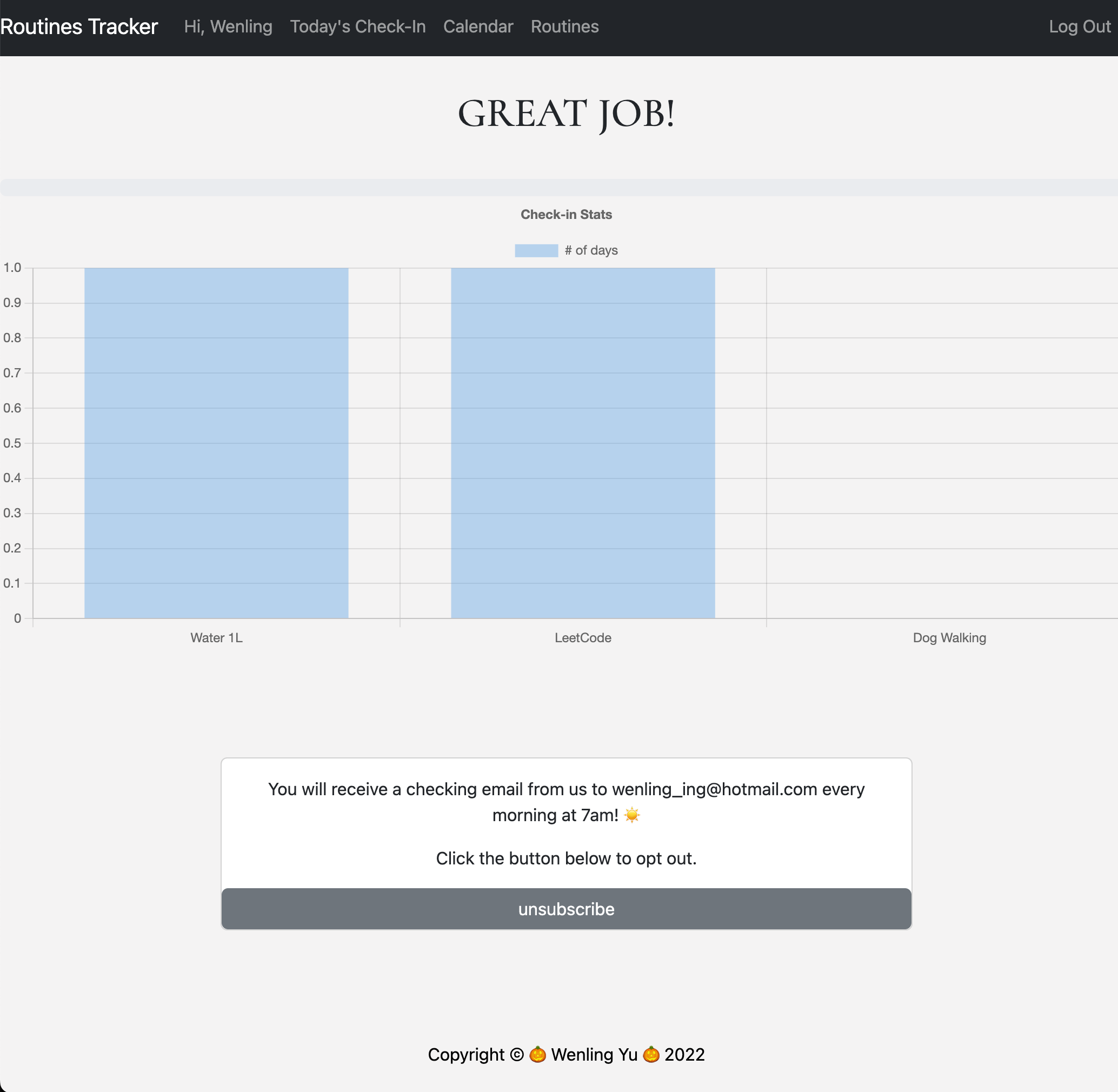
Task: Click the Routines Tracker brand logo text
Action: 78,26
